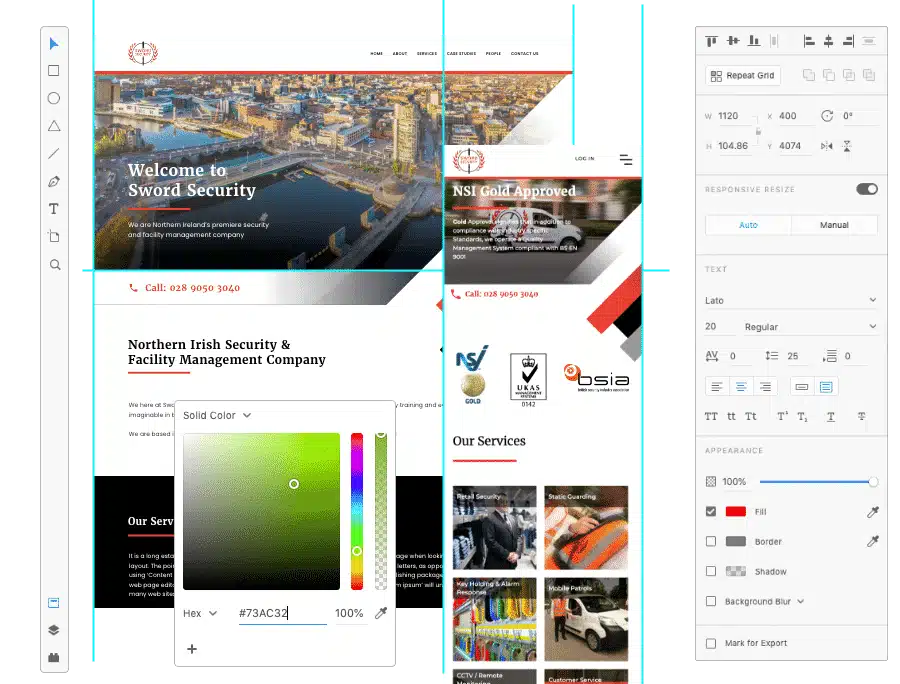Choose the Line tool

click(54, 153)
